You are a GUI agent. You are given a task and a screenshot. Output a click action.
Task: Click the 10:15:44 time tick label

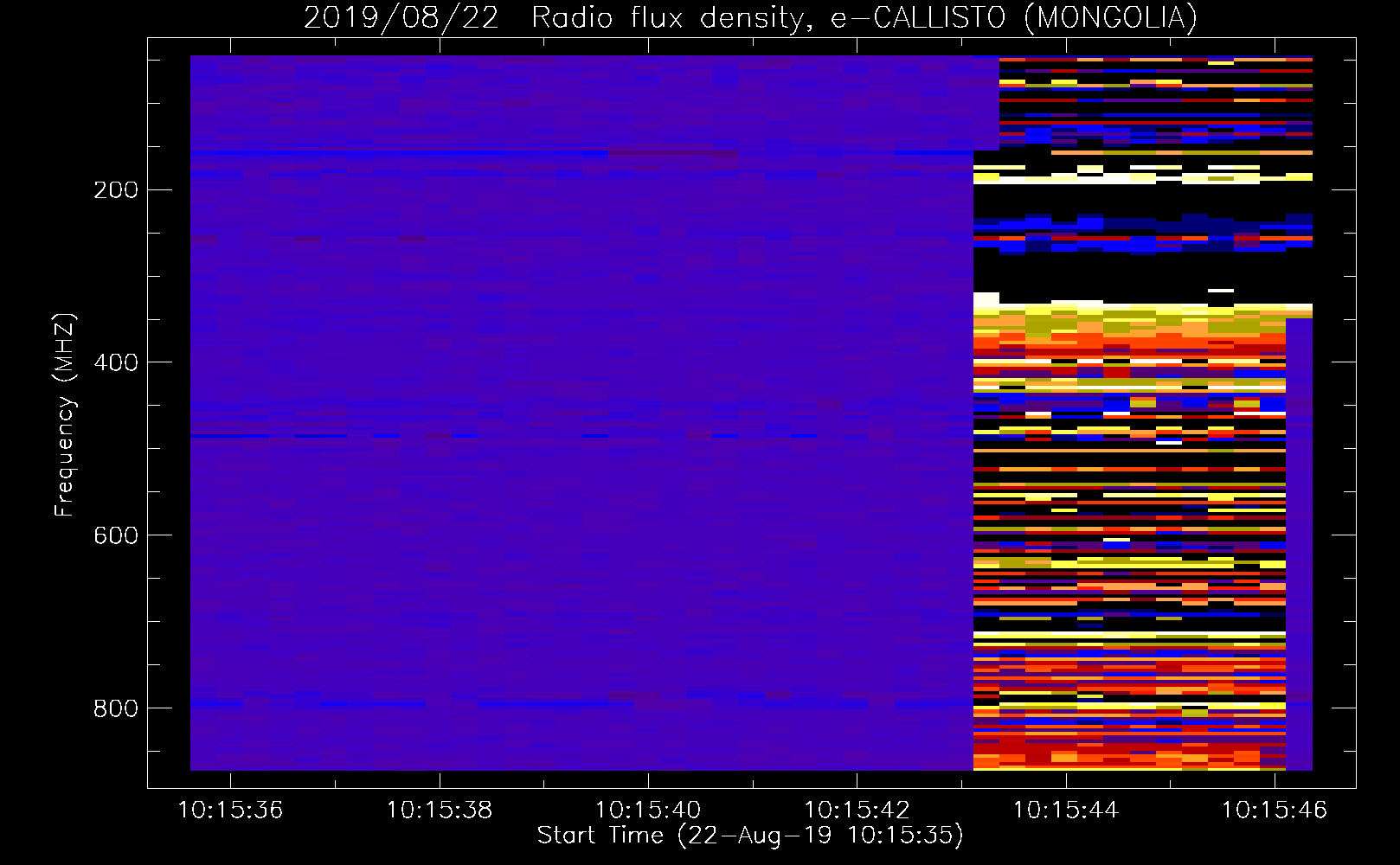(1066, 811)
